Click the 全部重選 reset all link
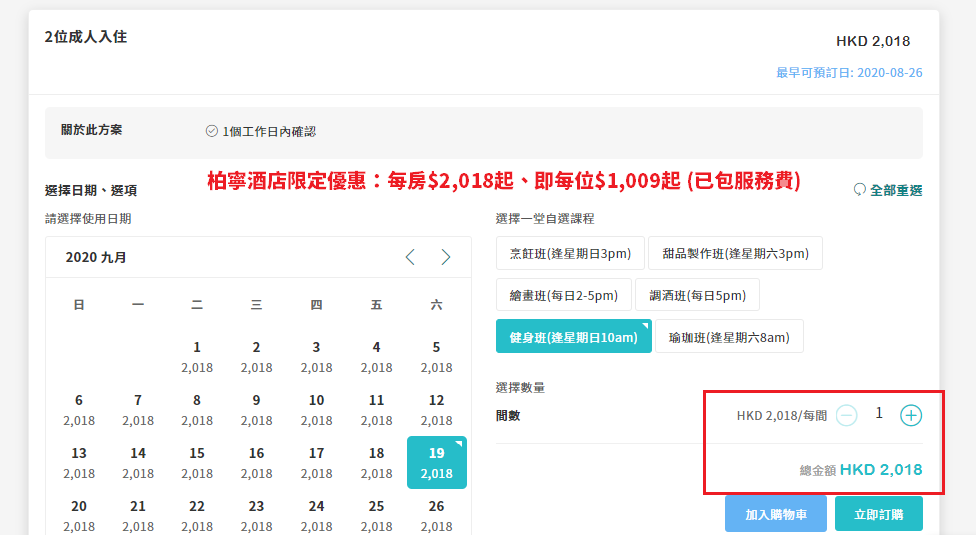Viewport: 976px width, 535px height. (x=888, y=190)
